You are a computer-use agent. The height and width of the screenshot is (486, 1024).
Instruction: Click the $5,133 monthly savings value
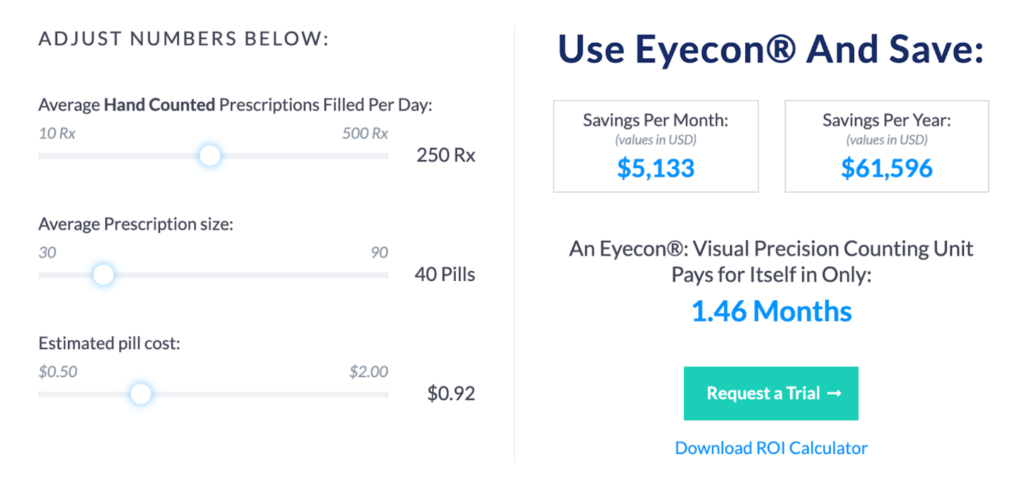[x=656, y=169]
